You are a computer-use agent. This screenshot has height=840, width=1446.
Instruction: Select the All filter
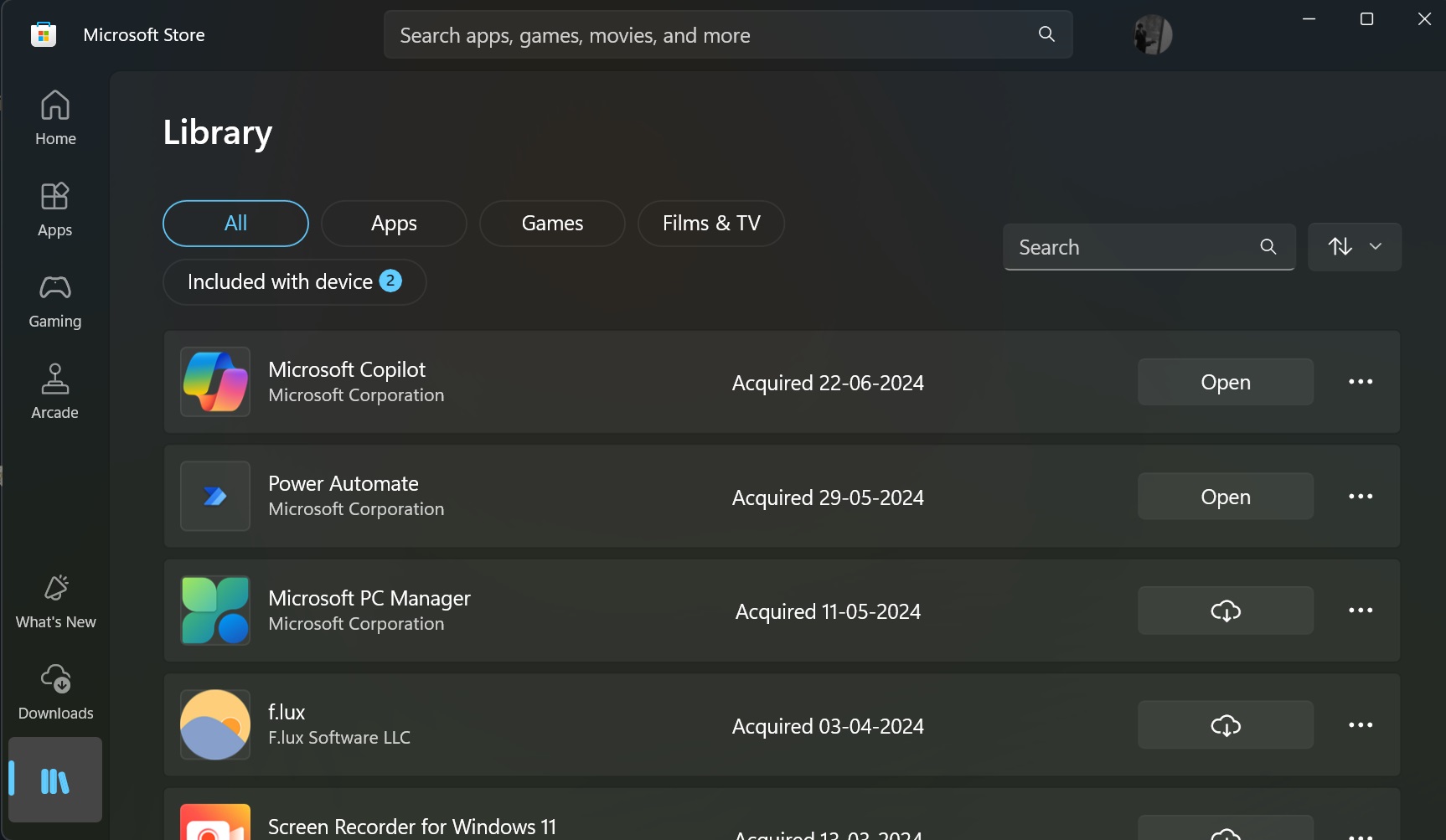tap(235, 224)
